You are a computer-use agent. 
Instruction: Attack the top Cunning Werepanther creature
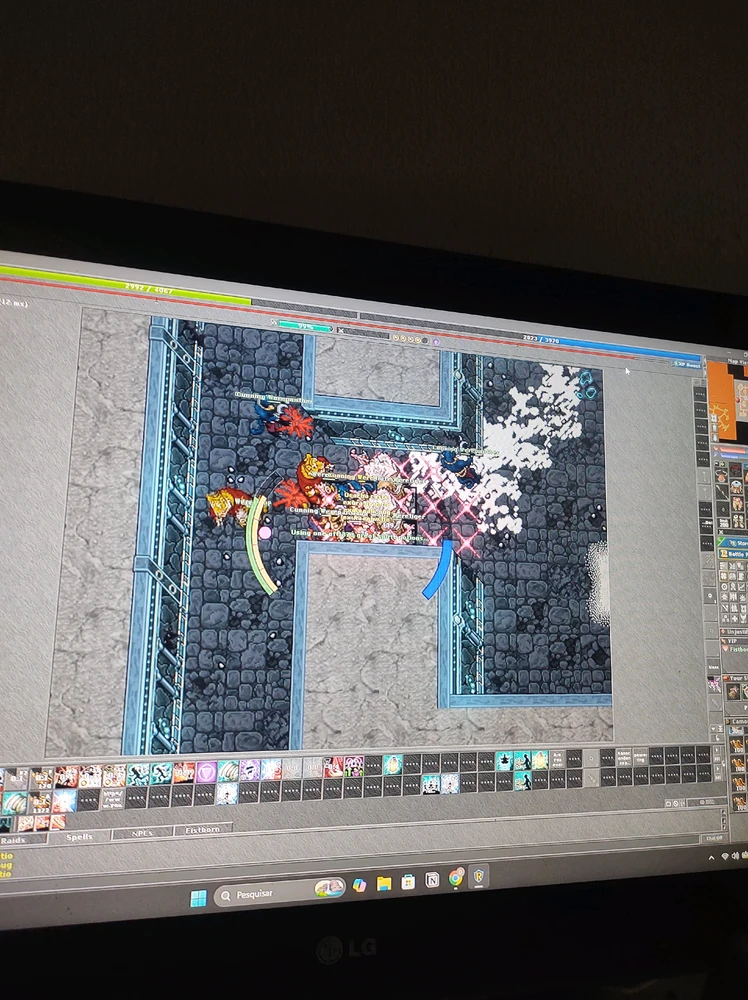click(x=281, y=418)
